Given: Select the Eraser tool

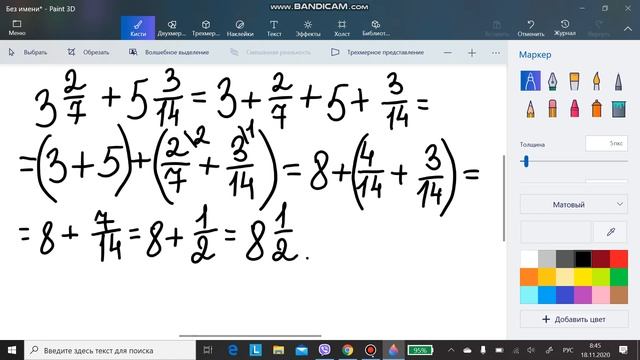Looking at the screenshot, I should 552,109.
